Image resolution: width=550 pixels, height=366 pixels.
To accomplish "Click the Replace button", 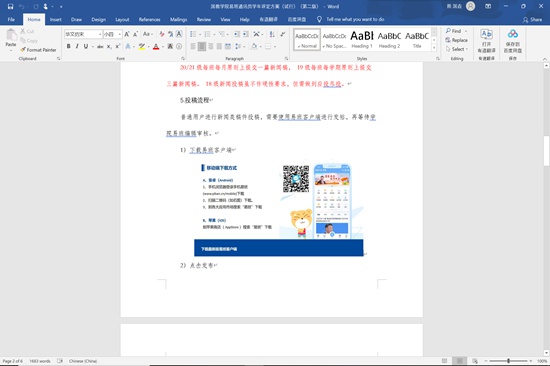I will (457, 40).
